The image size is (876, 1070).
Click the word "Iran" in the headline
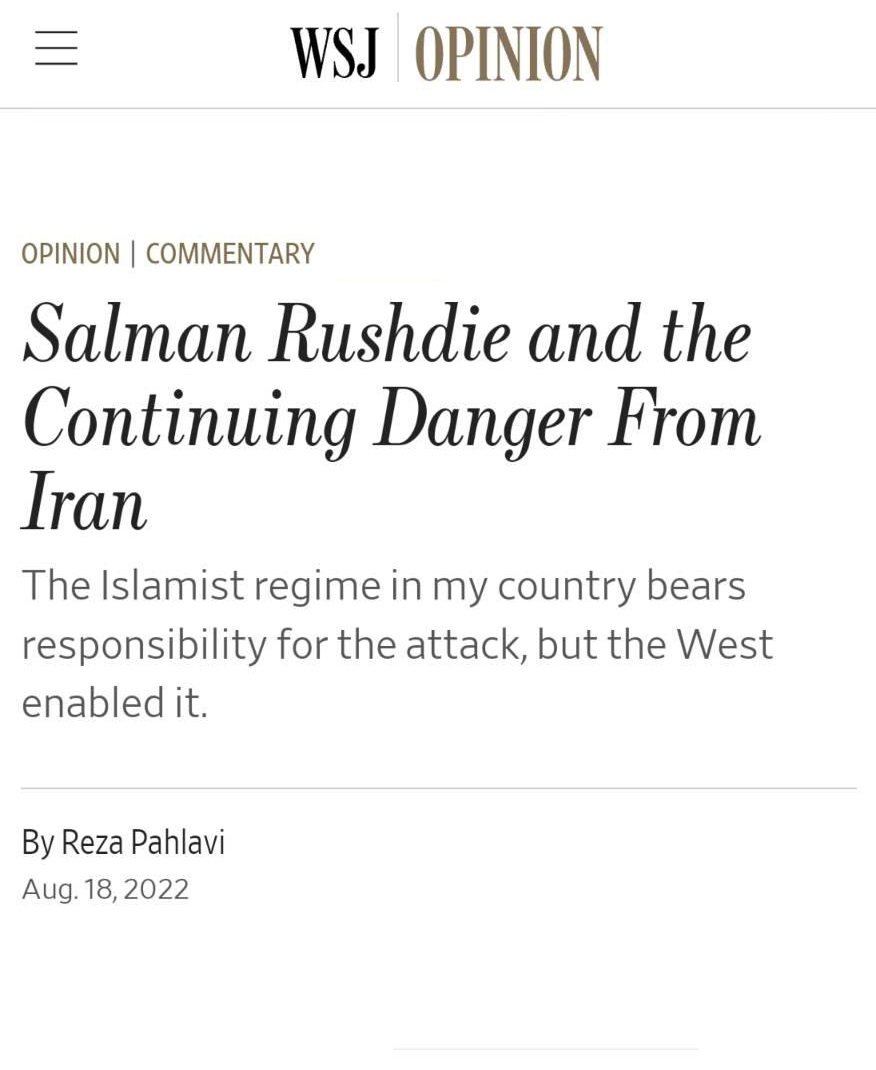click(84, 505)
